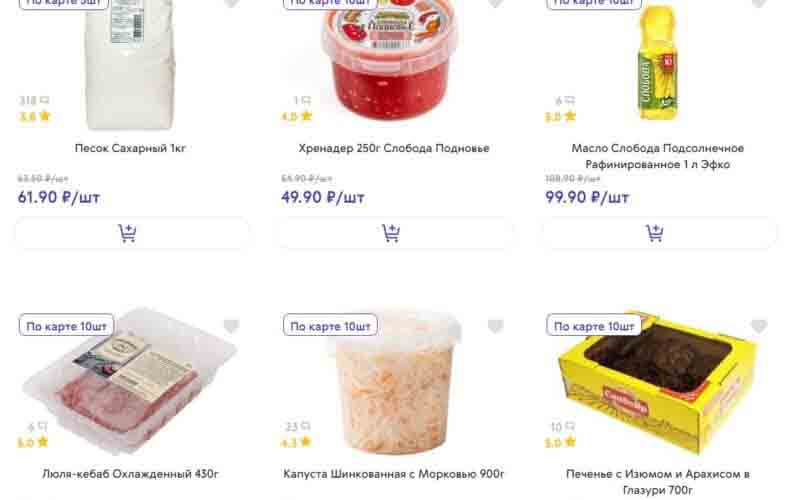Open Масло Слобода Подсолнечное Рафинированное link

tap(658, 156)
